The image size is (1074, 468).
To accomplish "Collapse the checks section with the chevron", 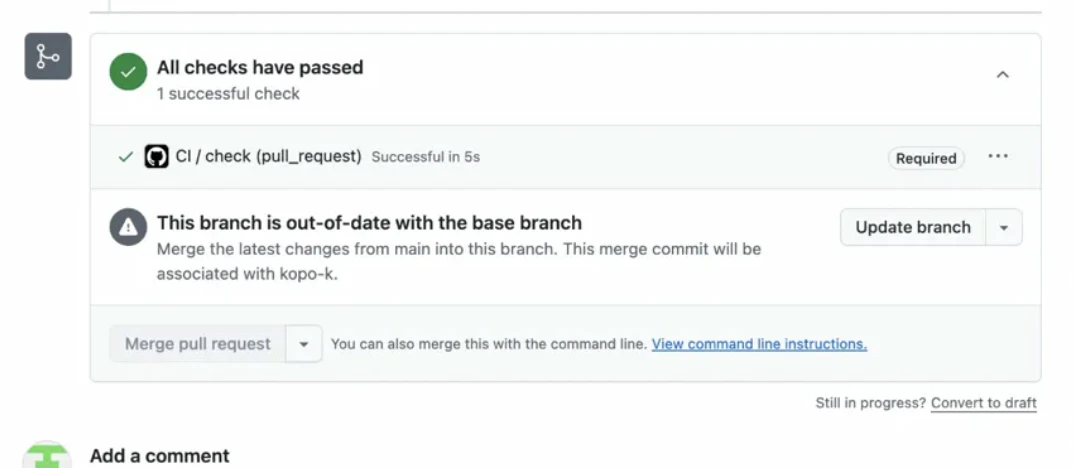I will tap(1002, 74).
